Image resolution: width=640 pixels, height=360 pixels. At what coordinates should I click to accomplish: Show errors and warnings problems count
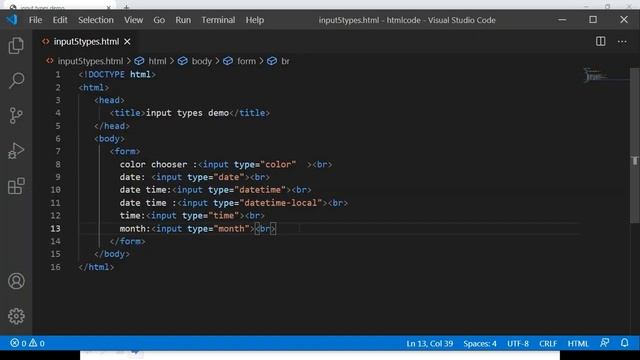pos(27,343)
